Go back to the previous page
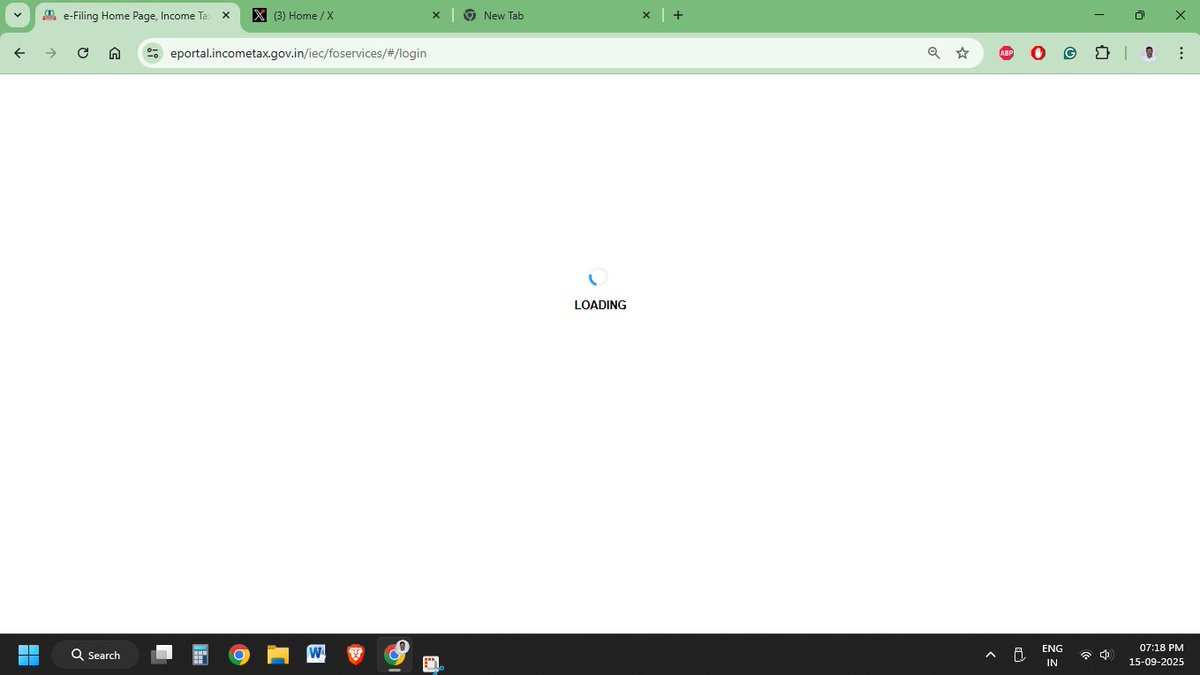Viewport: 1200px width, 675px height. click(x=19, y=53)
